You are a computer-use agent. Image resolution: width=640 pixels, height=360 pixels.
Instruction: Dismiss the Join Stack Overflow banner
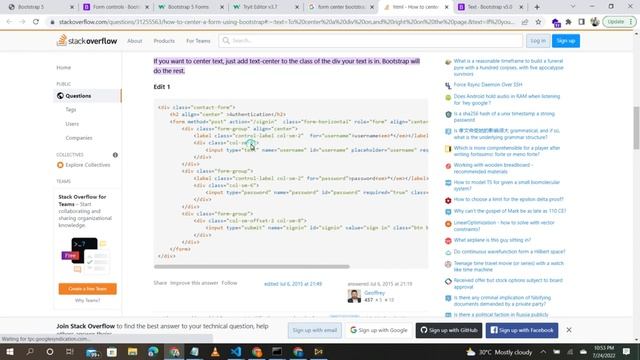click(x=569, y=330)
